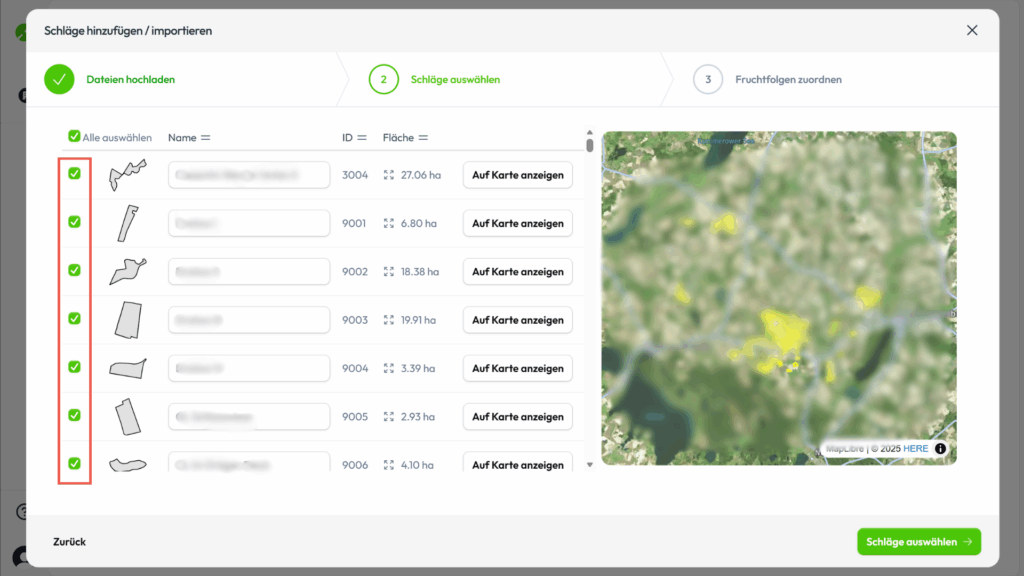Screen dimensions: 1024x576
Task: Sort the list by Name column
Action: (x=205, y=138)
